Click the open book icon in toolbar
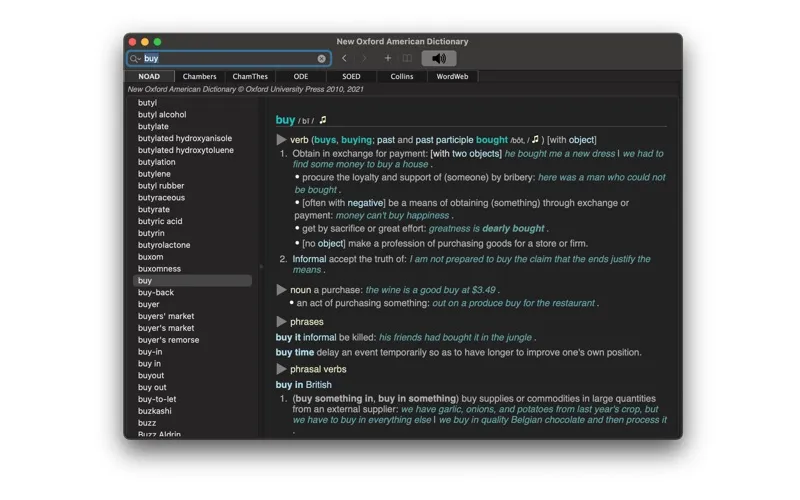Screen dimensions: 800x500 [407, 58]
